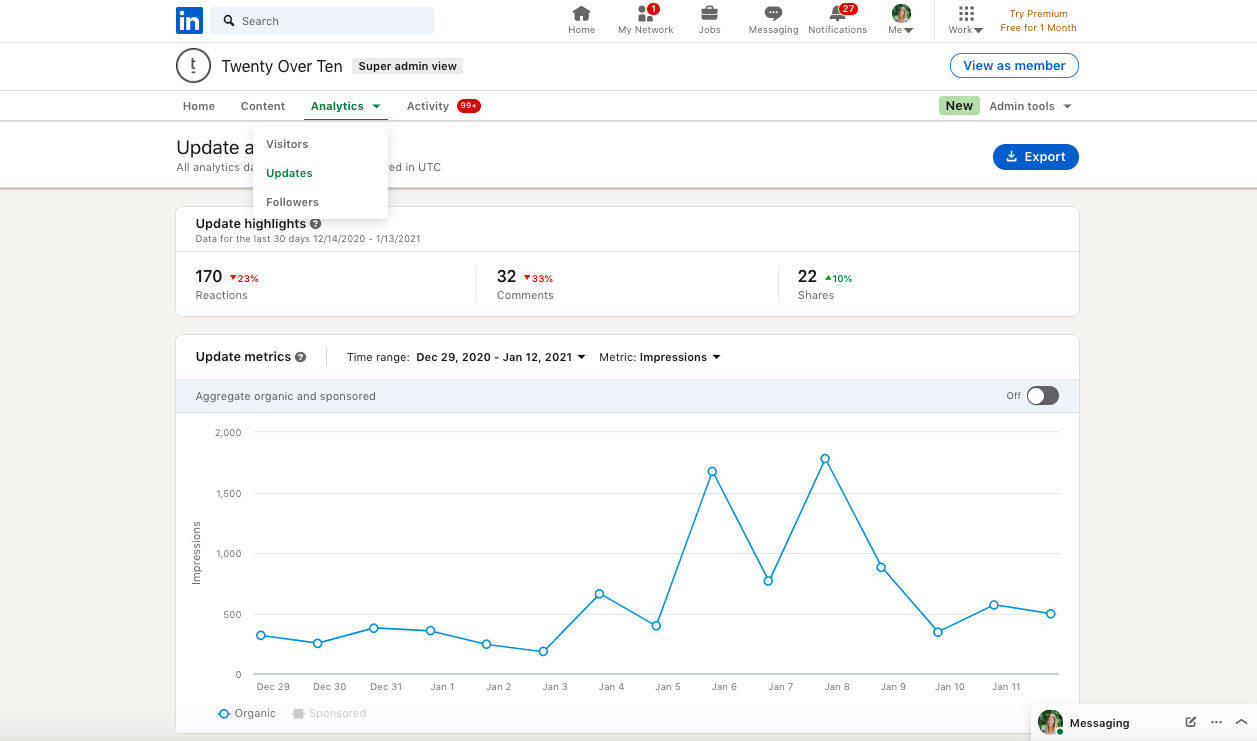This screenshot has height=741, width=1257.
Task: Click the Export button
Action: click(1035, 157)
